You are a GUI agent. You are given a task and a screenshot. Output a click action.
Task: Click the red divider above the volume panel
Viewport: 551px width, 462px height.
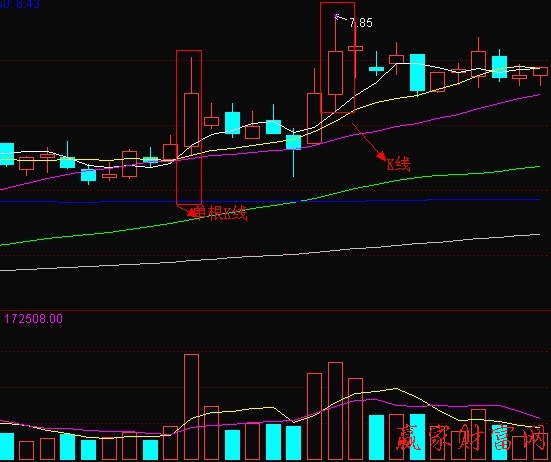[x=276, y=311]
